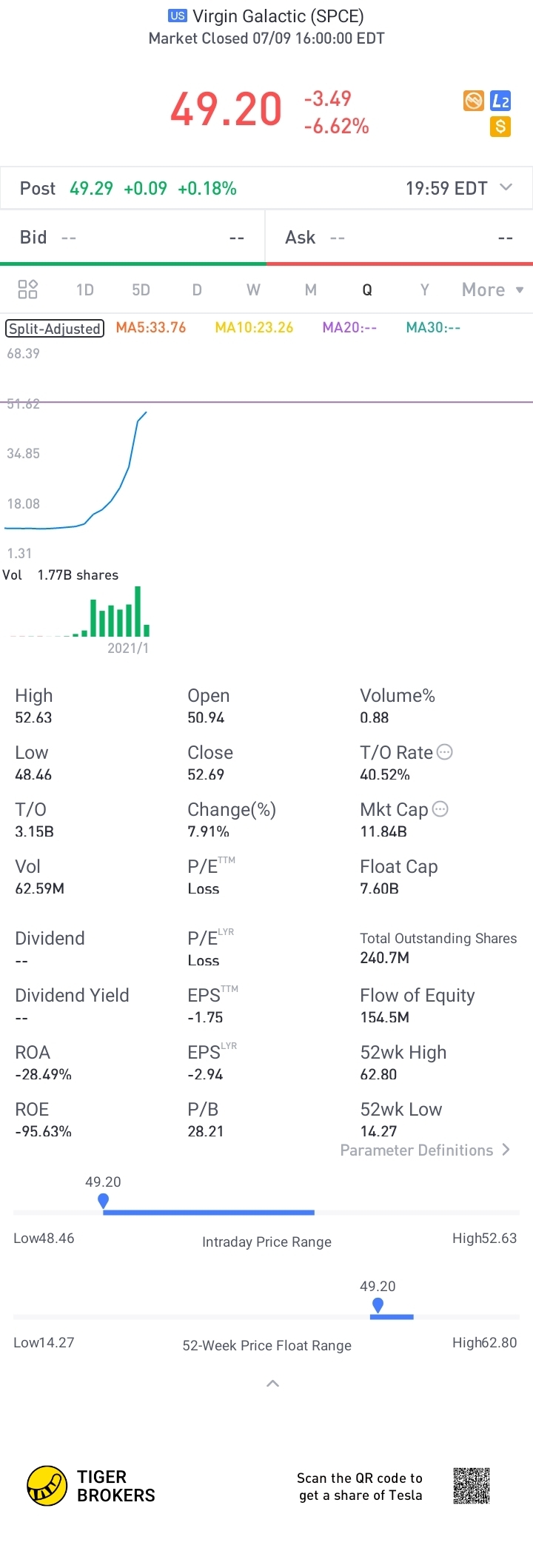The image size is (533, 1568).
Task: Open the chart layout grid icon
Action: [x=27, y=289]
